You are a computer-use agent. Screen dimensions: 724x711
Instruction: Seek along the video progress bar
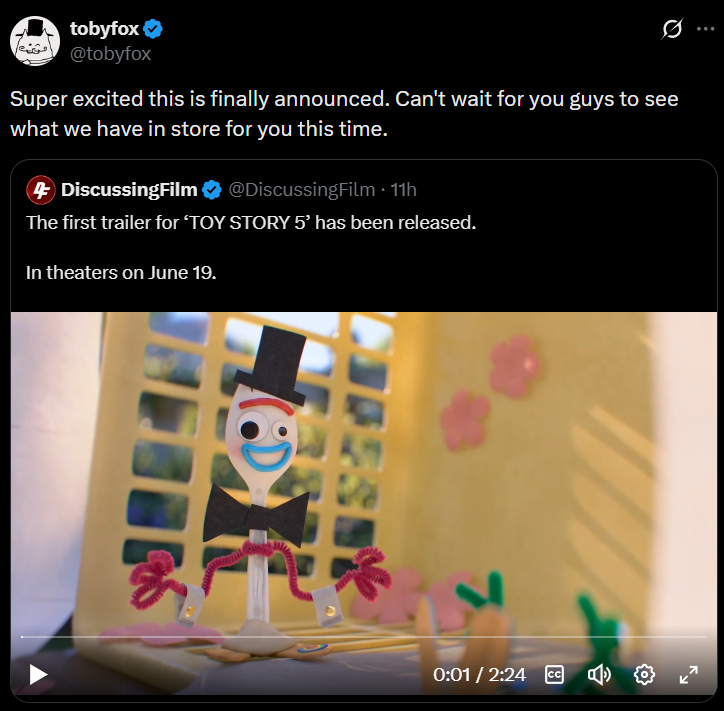click(364, 637)
